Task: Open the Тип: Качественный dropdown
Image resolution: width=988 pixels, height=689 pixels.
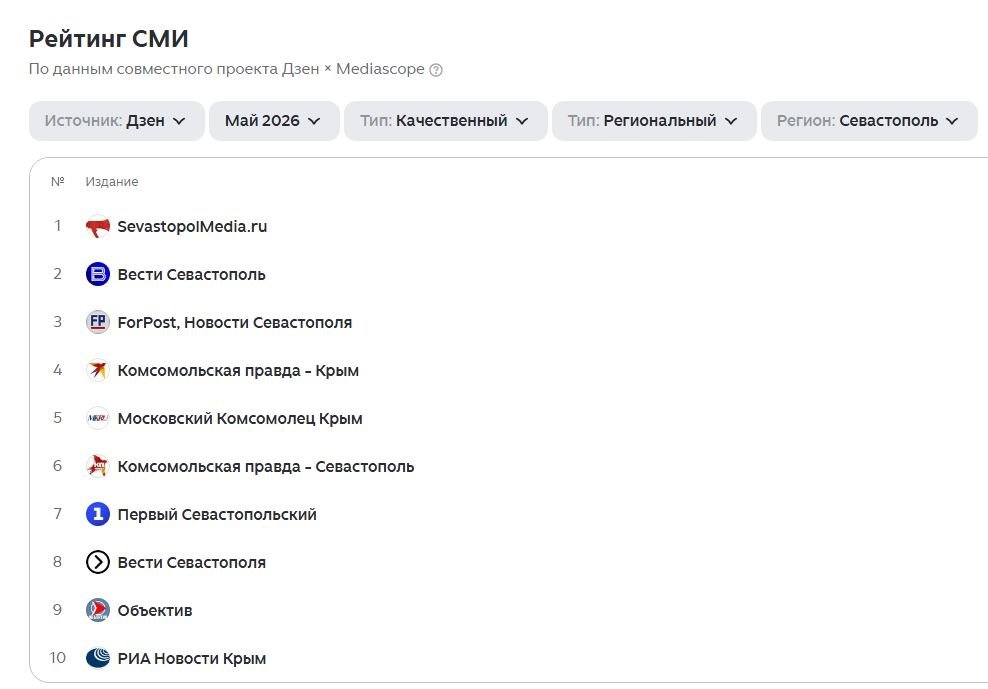Action: pos(445,120)
